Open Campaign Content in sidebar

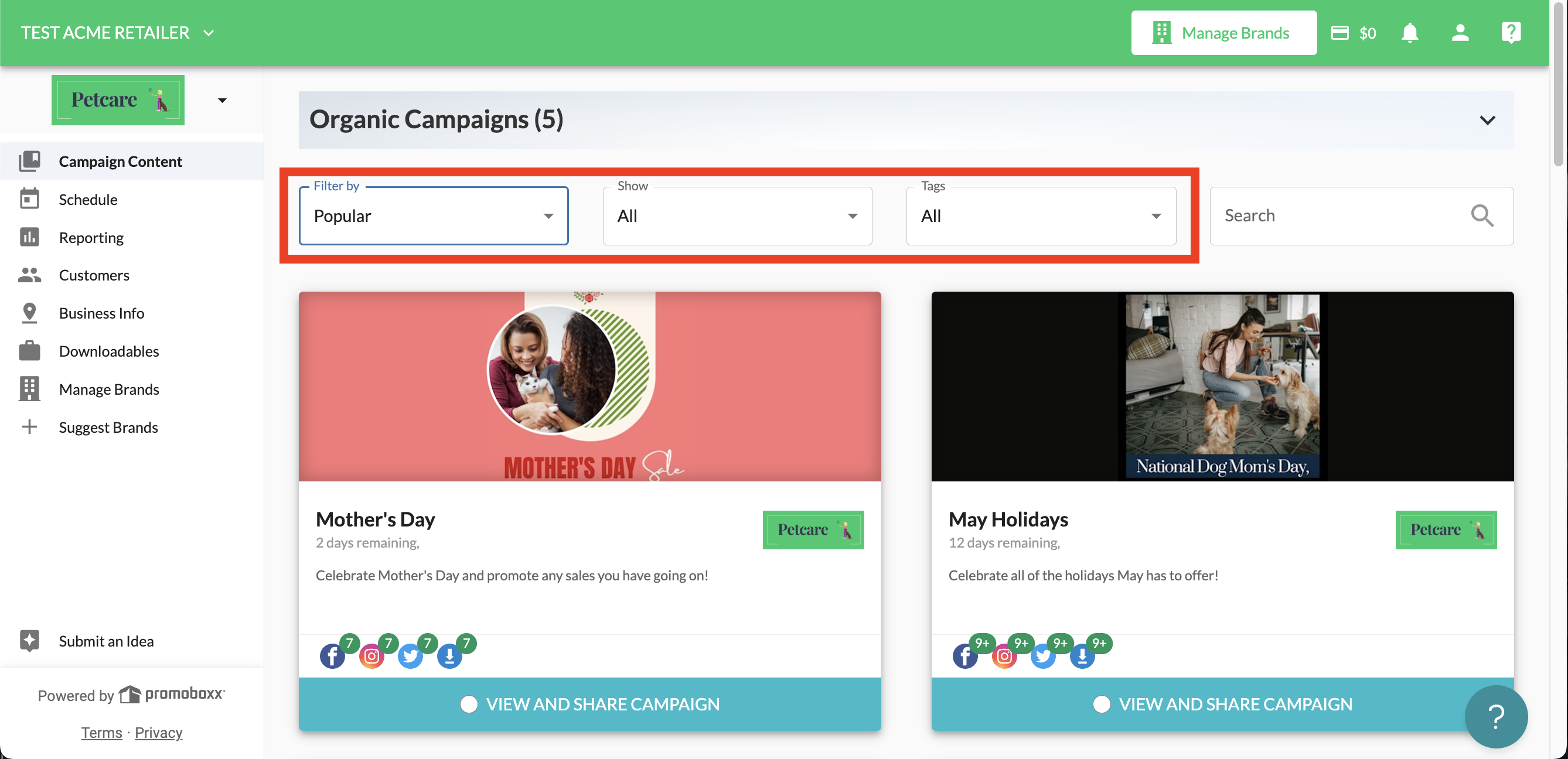coord(131,162)
